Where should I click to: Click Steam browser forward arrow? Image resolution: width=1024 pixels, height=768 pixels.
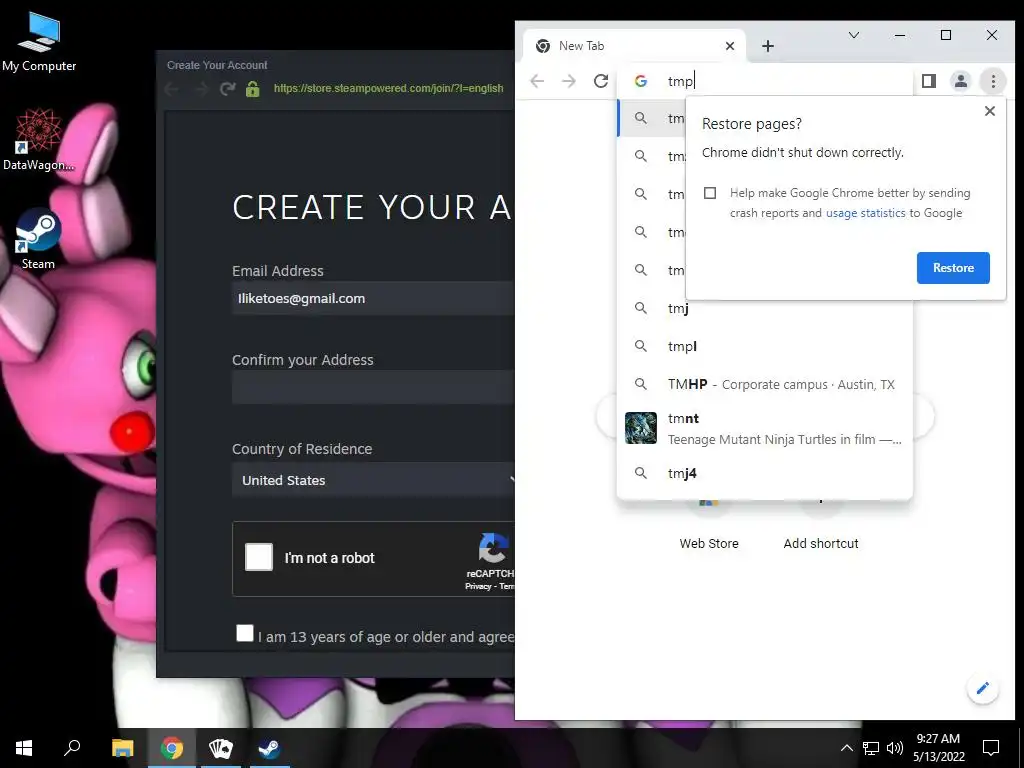click(200, 89)
